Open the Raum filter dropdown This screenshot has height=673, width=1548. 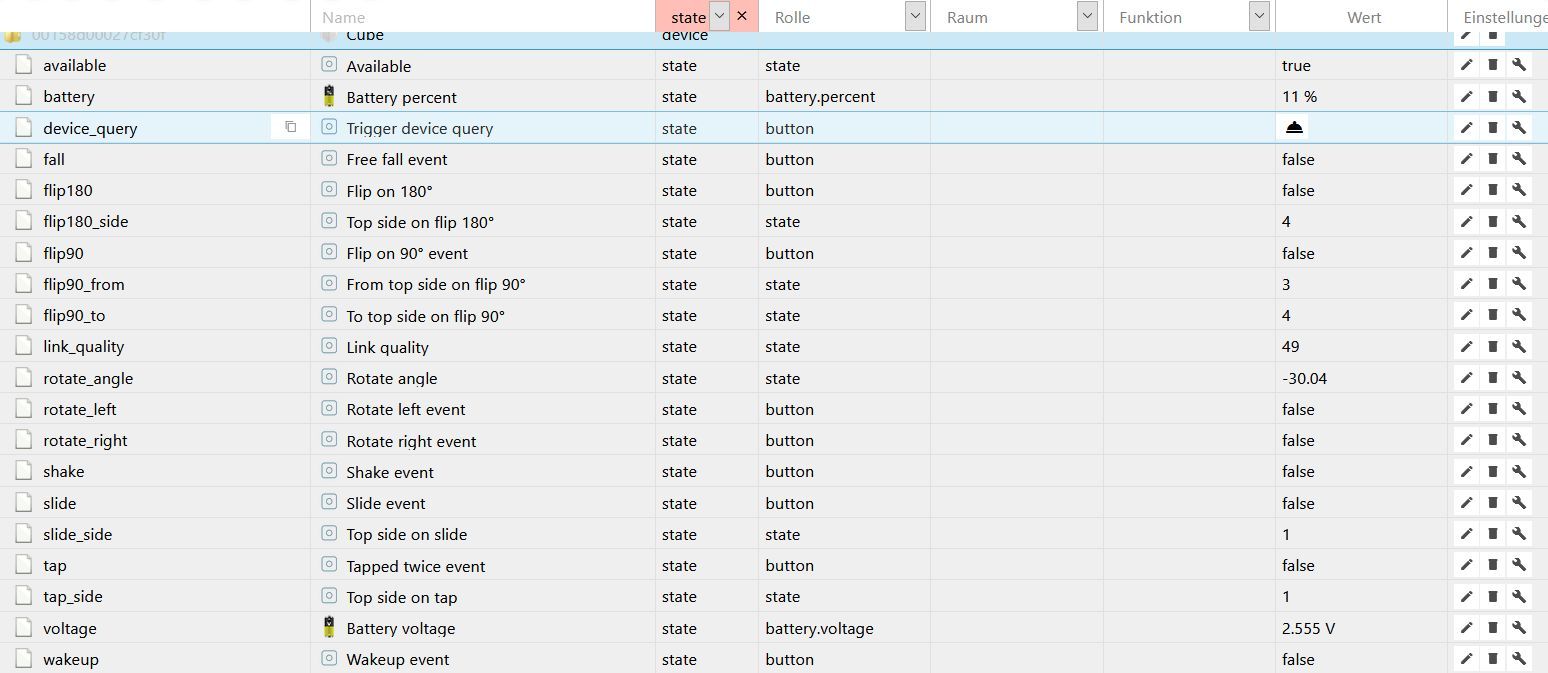point(1087,16)
